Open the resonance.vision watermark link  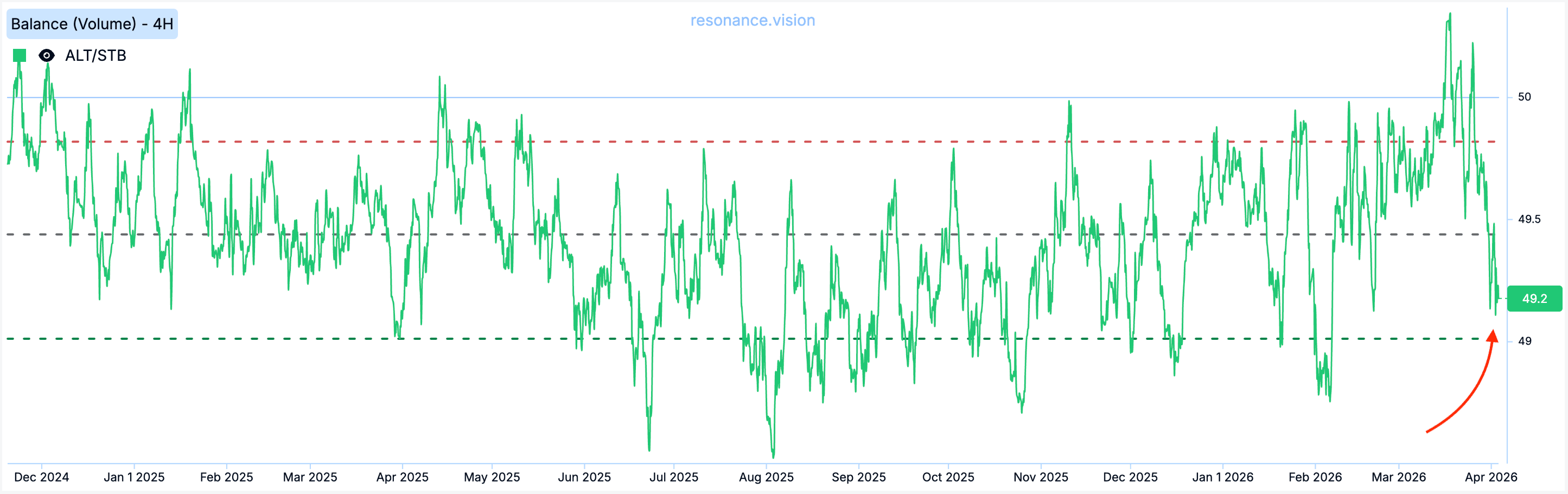coord(753,20)
